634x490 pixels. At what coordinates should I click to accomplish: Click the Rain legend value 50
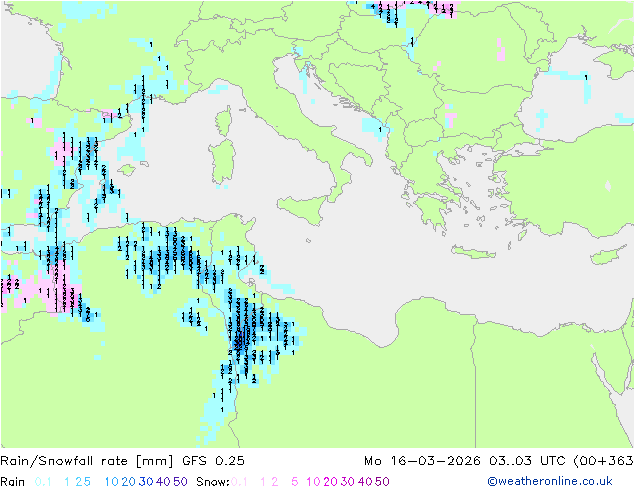(180, 482)
